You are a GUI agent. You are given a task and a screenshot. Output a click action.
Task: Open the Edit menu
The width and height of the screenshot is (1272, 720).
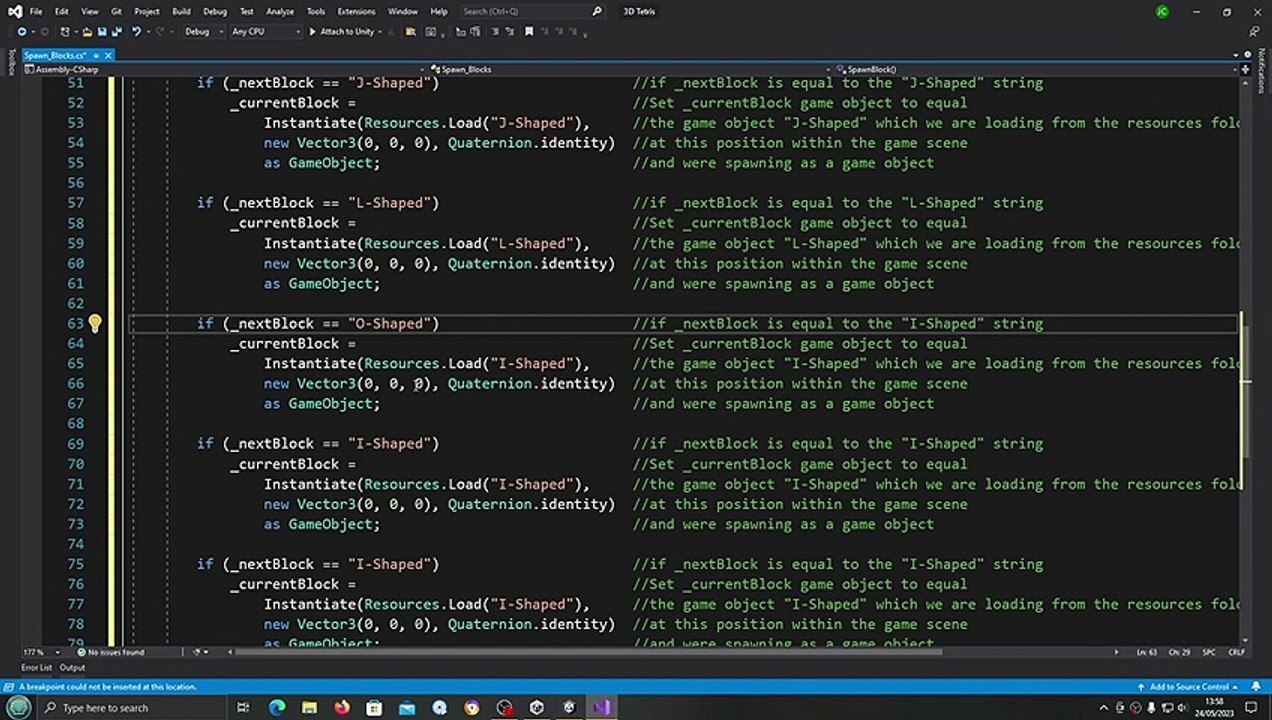pos(62,11)
